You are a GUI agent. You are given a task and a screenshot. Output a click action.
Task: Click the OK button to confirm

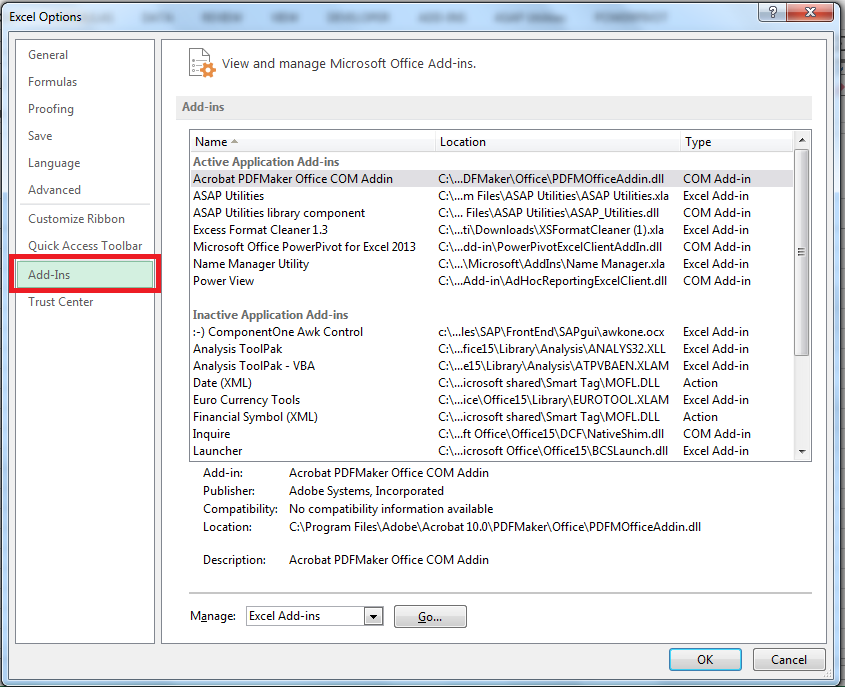[x=705, y=659]
